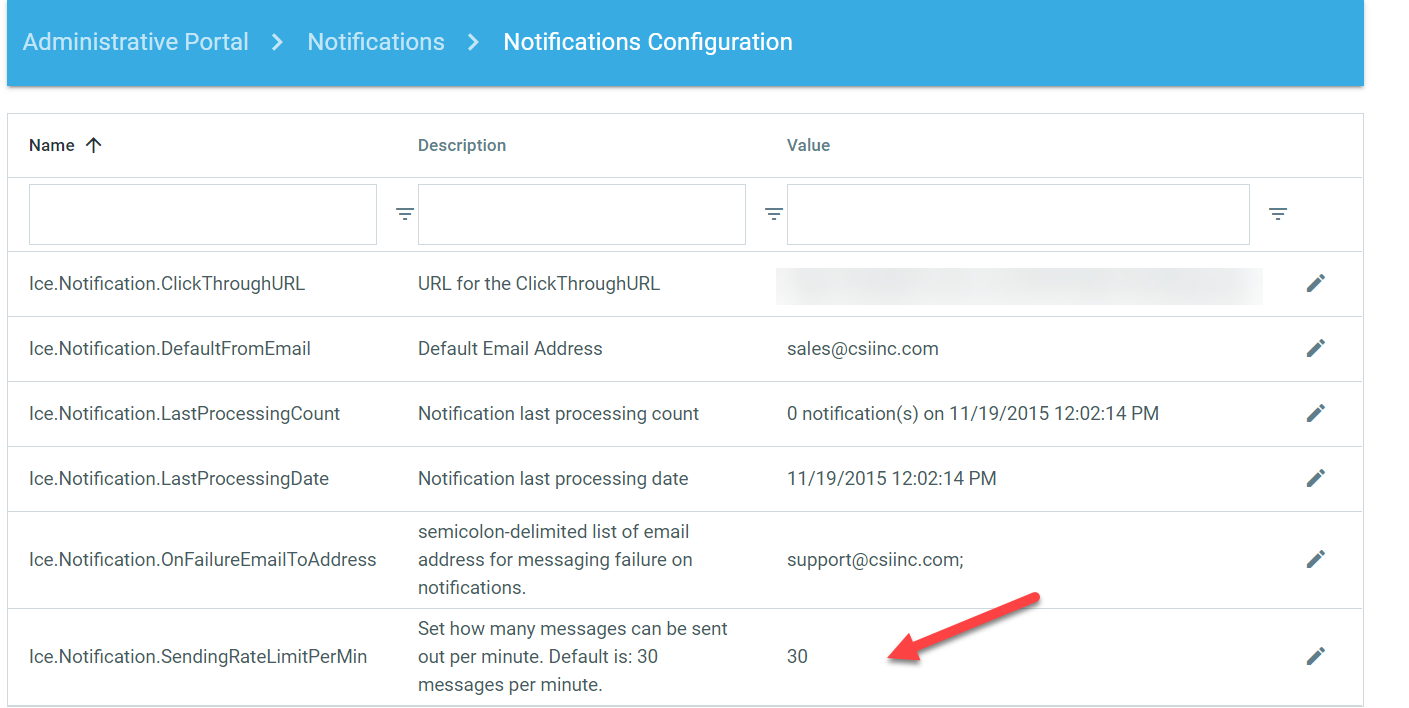Sort by the Description column header
The width and height of the screenshot is (1409, 708).
point(462,145)
